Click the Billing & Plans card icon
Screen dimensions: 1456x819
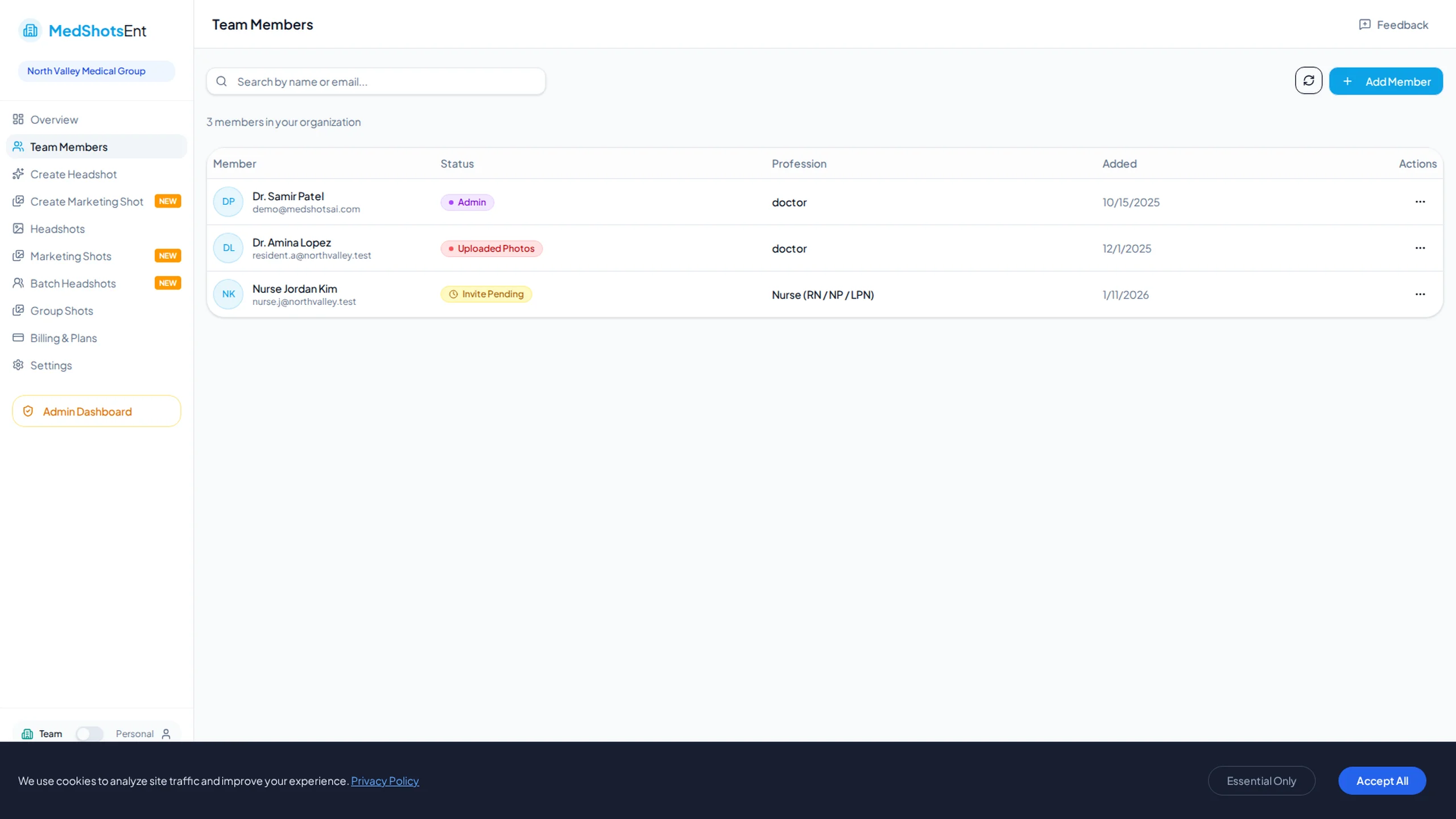(x=19, y=337)
